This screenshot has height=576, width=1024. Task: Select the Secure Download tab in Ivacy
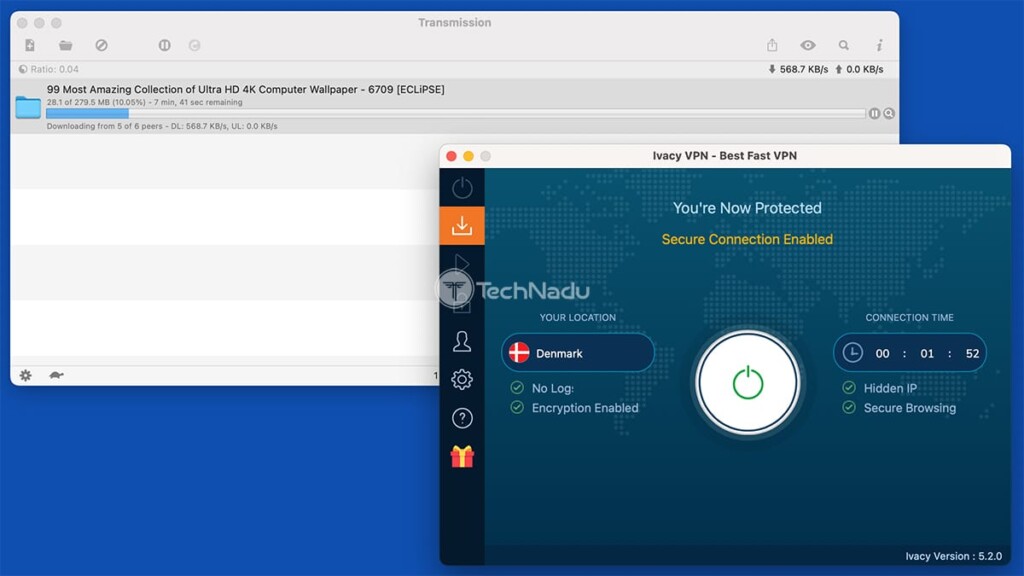pos(462,226)
